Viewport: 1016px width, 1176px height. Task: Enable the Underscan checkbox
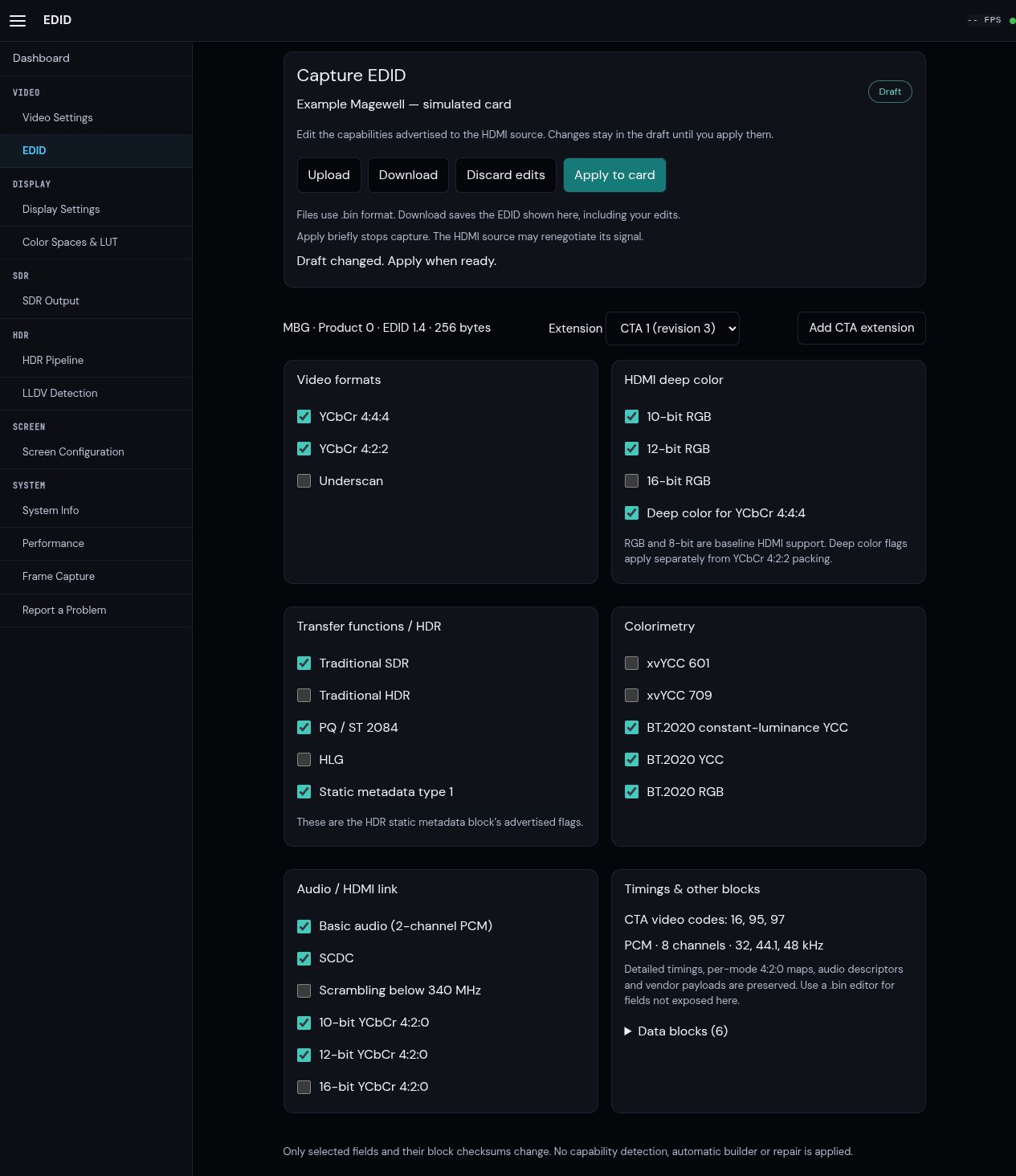tap(304, 481)
